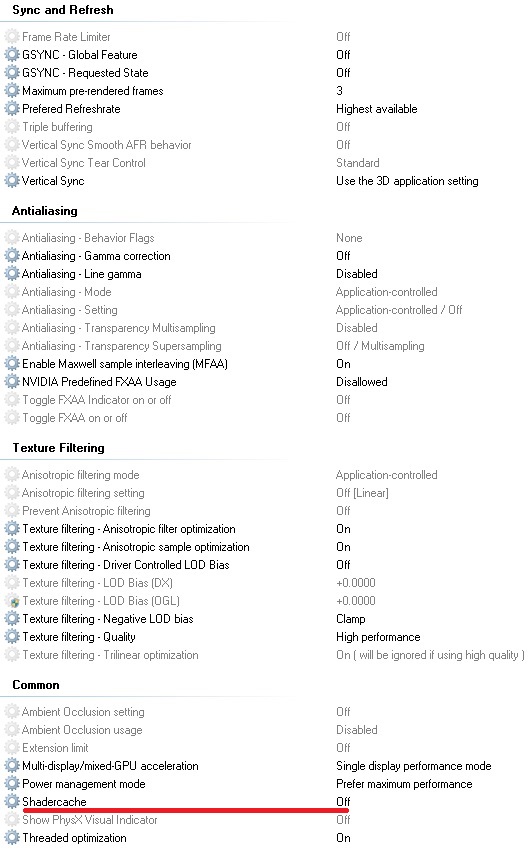The width and height of the screenshot is (529, 855).
Task: Select the Sync and Refresh section header
Action: point(63,10)
